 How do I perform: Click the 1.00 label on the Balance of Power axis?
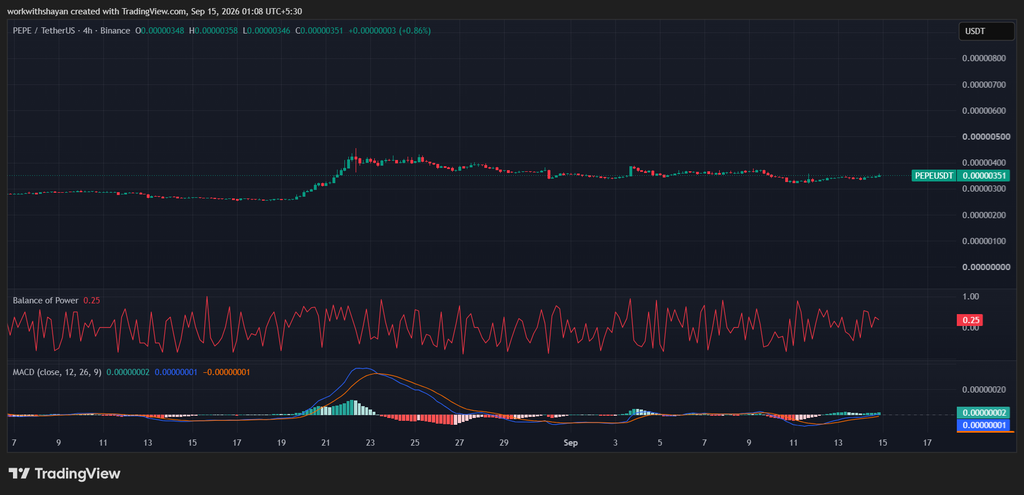point(970,296)
